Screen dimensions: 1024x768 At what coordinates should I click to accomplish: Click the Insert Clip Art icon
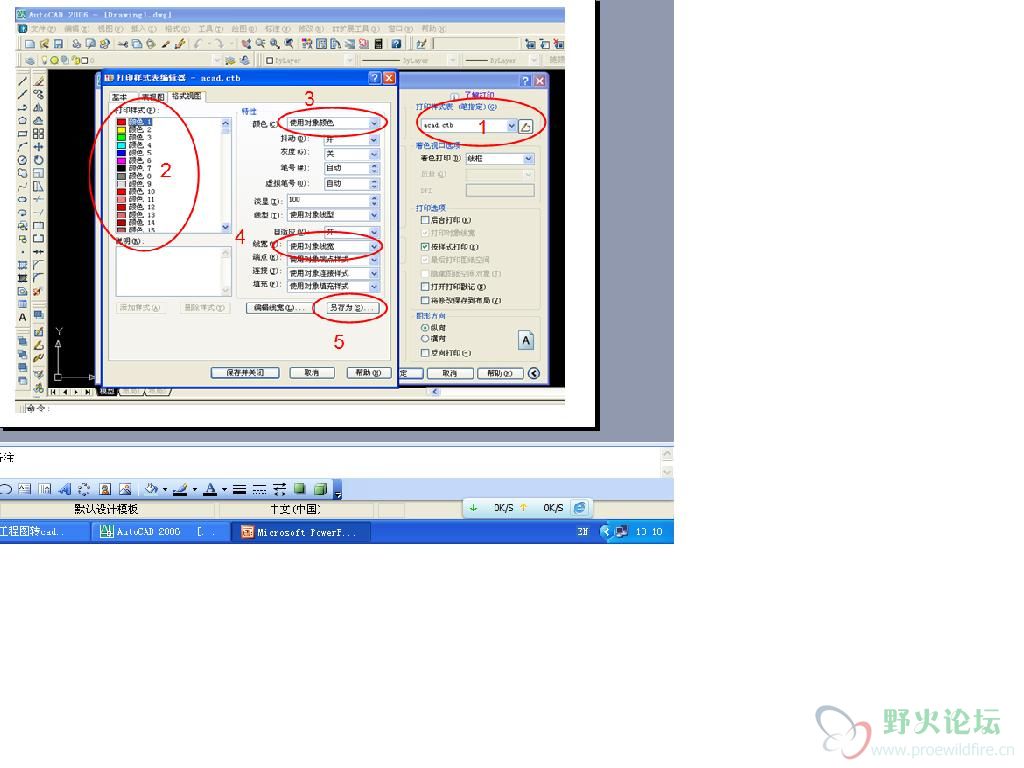pos(104,488)
